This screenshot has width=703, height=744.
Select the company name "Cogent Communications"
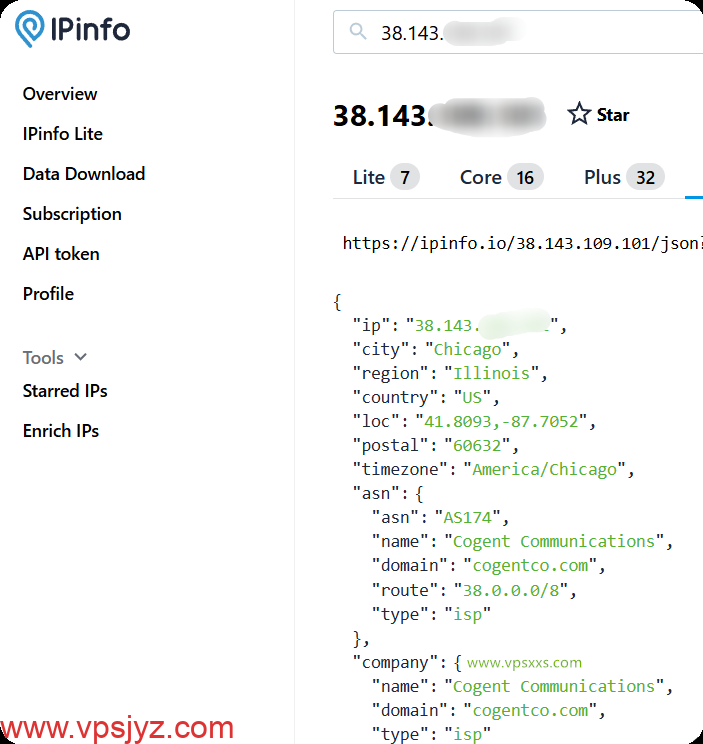pos(554,687)
